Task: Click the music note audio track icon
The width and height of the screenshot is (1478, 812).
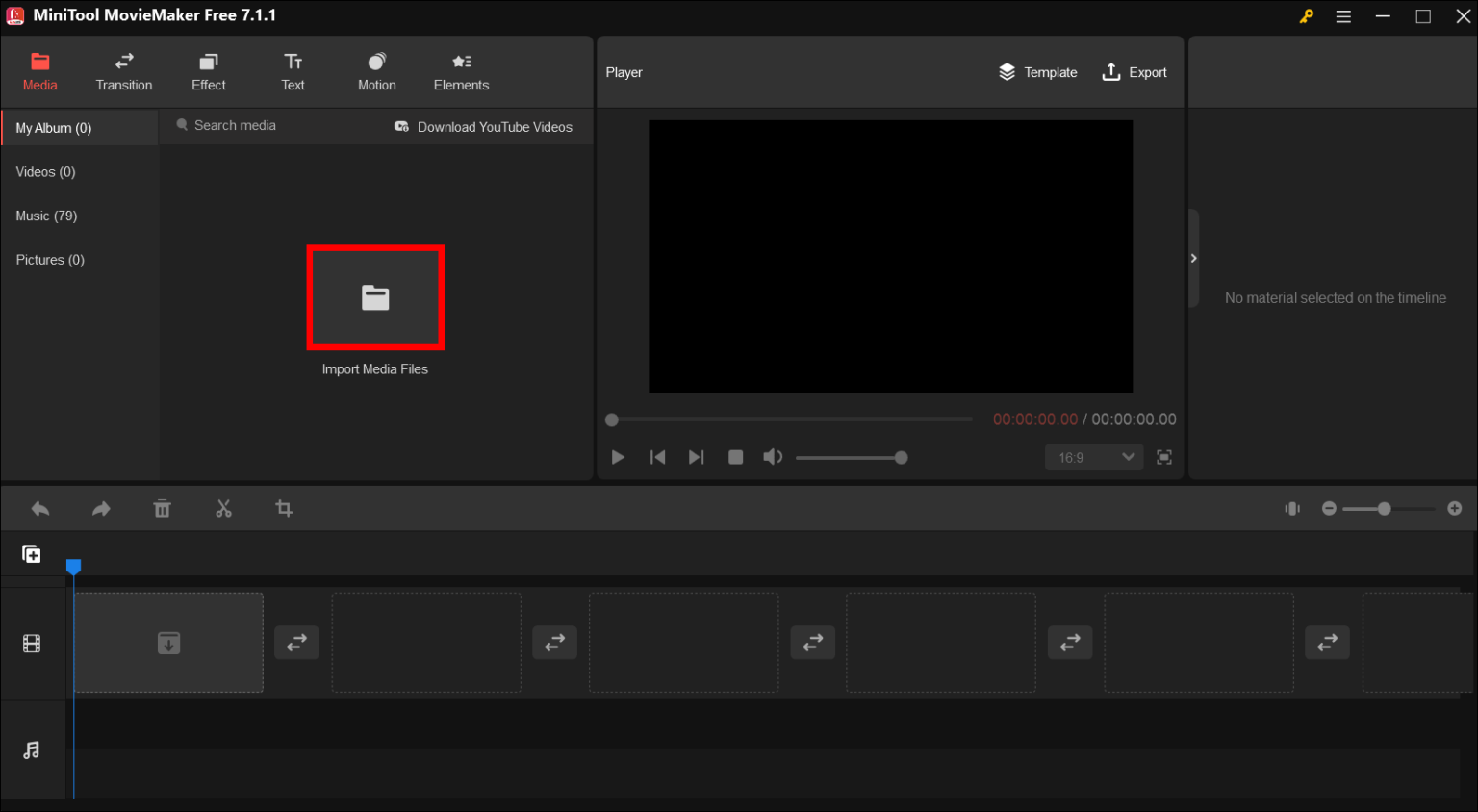Action: click(x=32, y=749)
